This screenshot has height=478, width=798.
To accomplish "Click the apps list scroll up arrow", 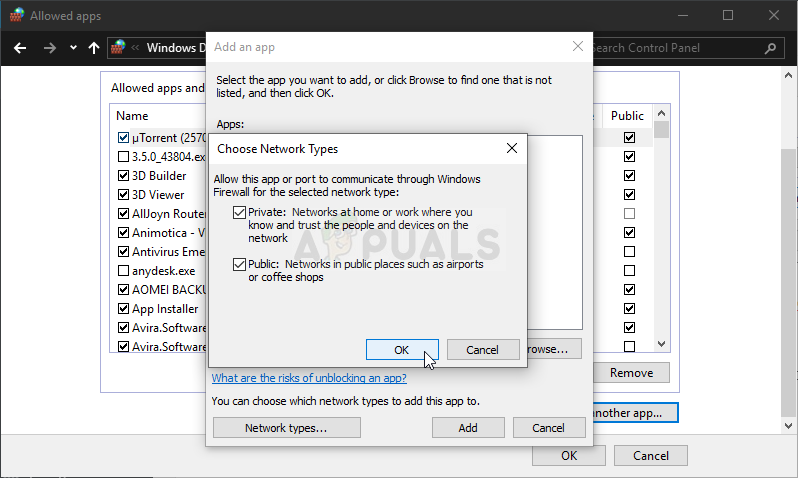I will (661, 113).
